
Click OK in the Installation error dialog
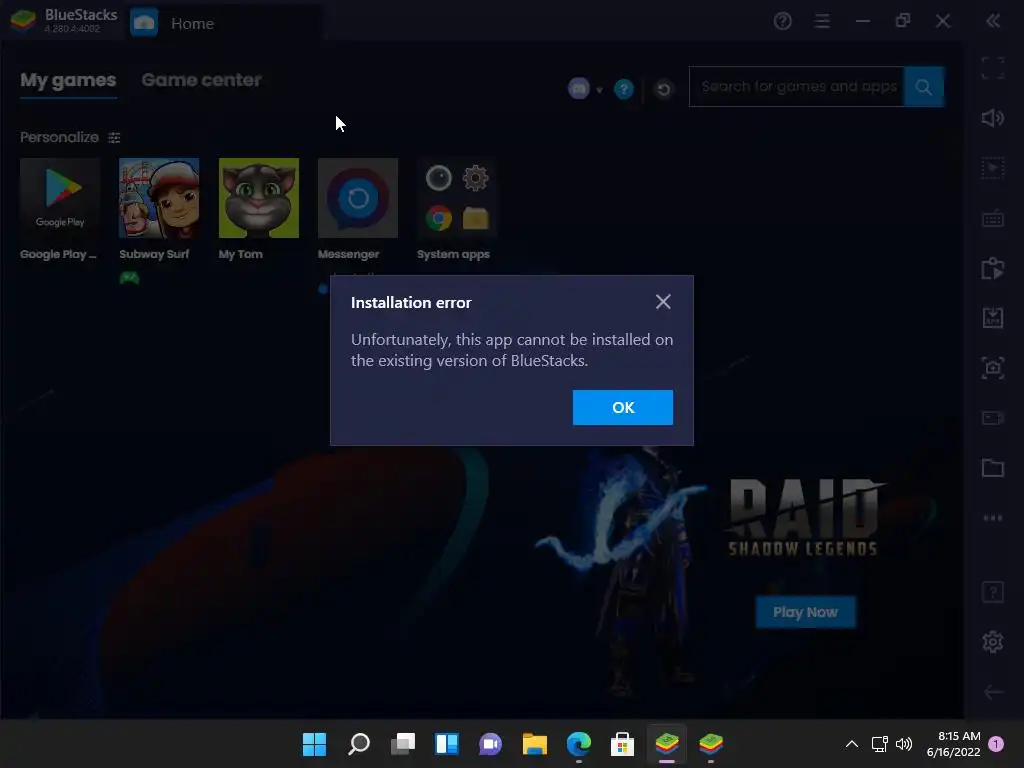[x=622, y=408]
